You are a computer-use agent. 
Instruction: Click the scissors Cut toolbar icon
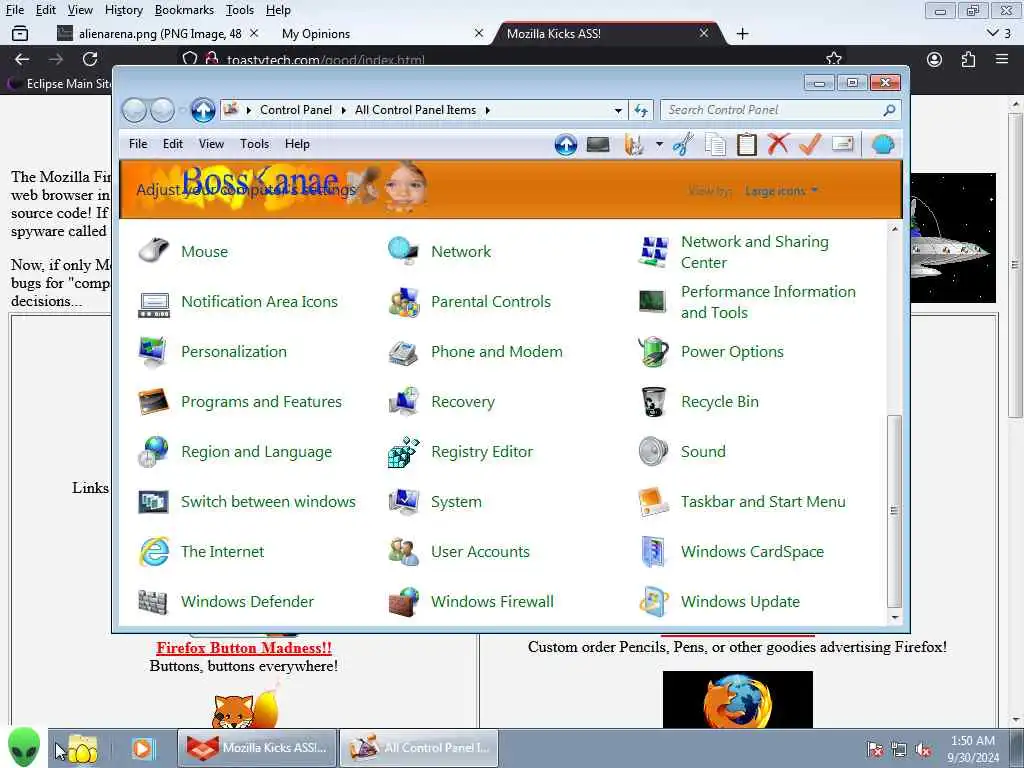(x=683, y=144)
